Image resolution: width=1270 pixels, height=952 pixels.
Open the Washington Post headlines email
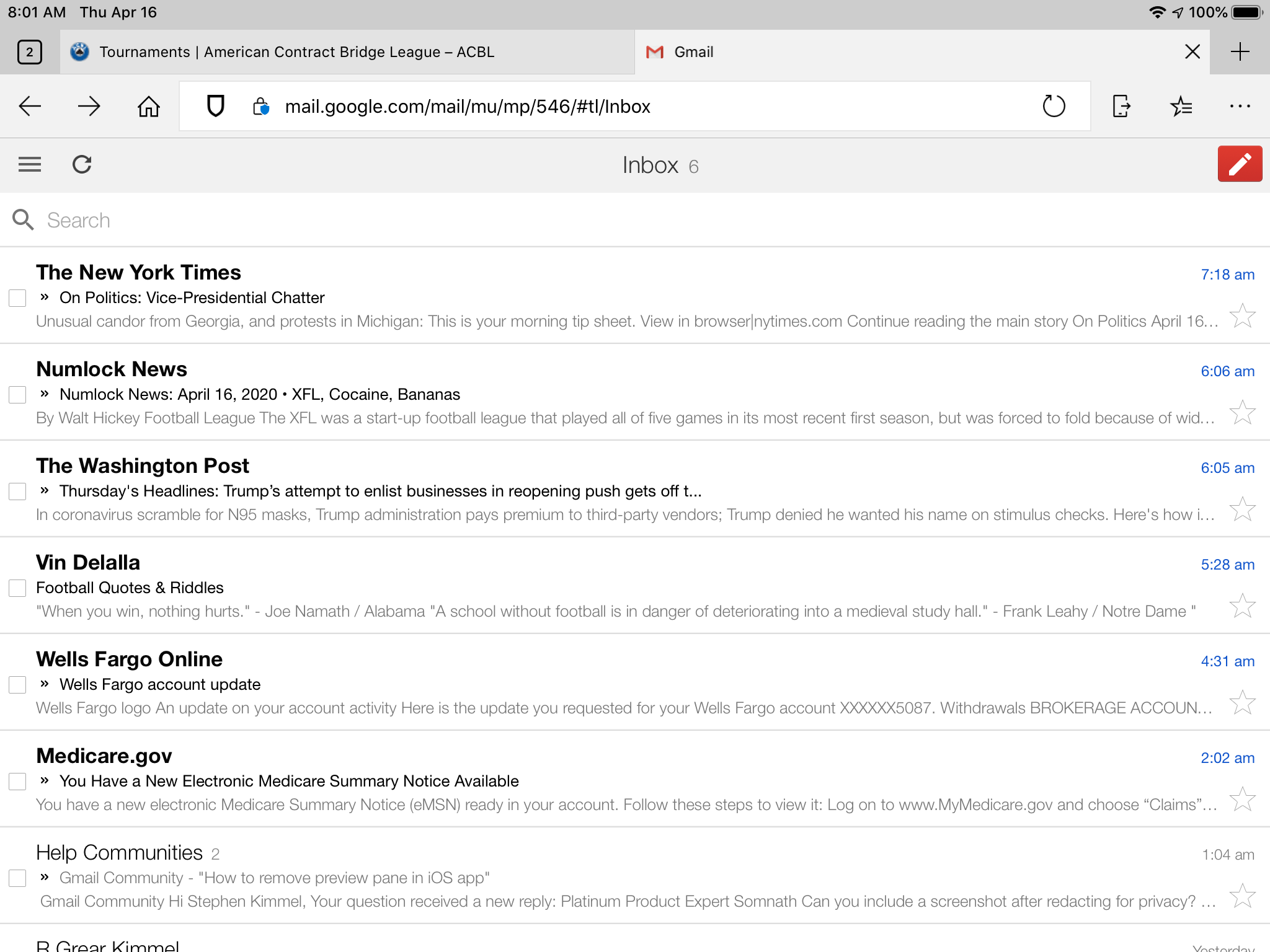tap(635, 489)
